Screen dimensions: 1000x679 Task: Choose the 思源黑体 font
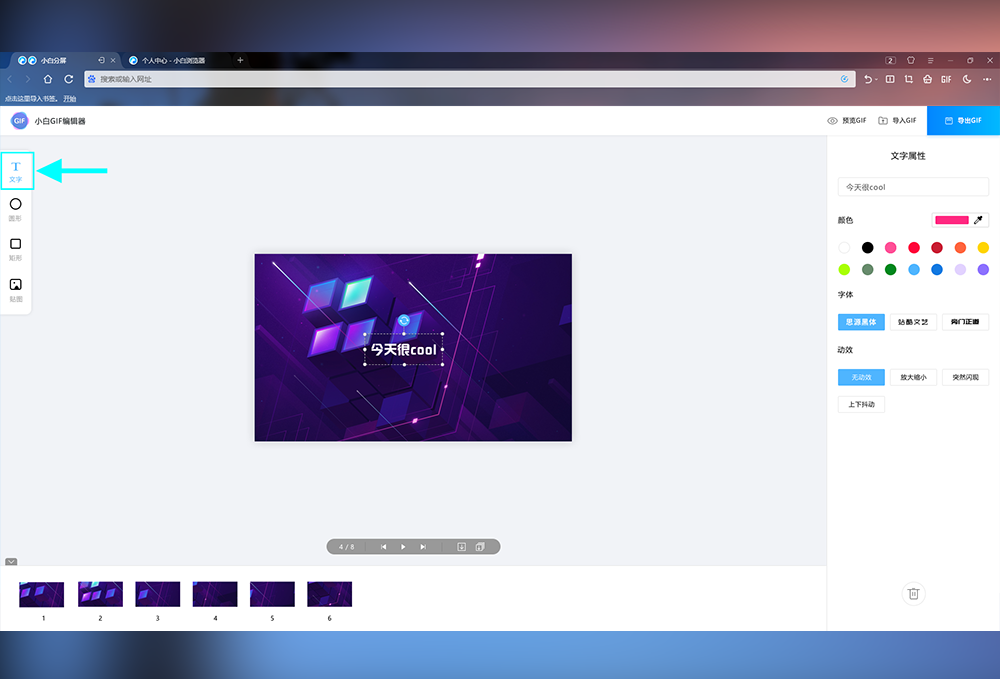(861, 322)
